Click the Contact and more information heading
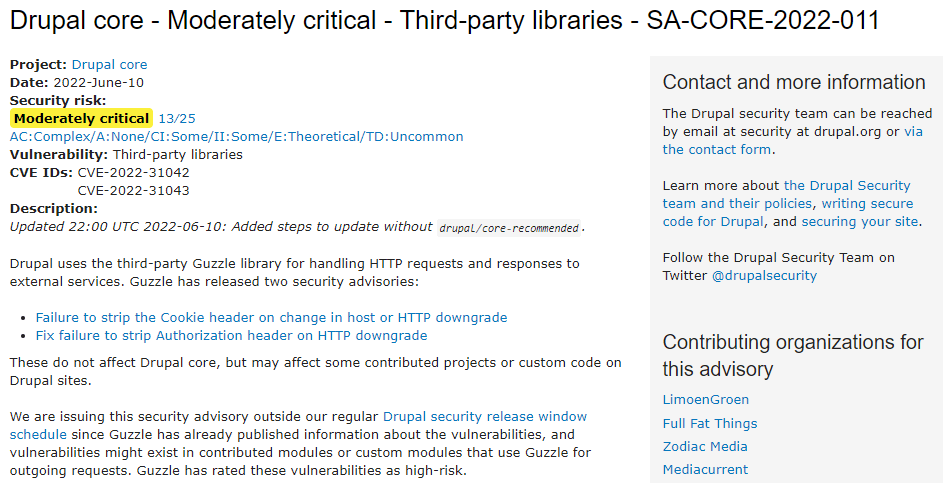This screenshot has height=483, width=943. [794, 82]
